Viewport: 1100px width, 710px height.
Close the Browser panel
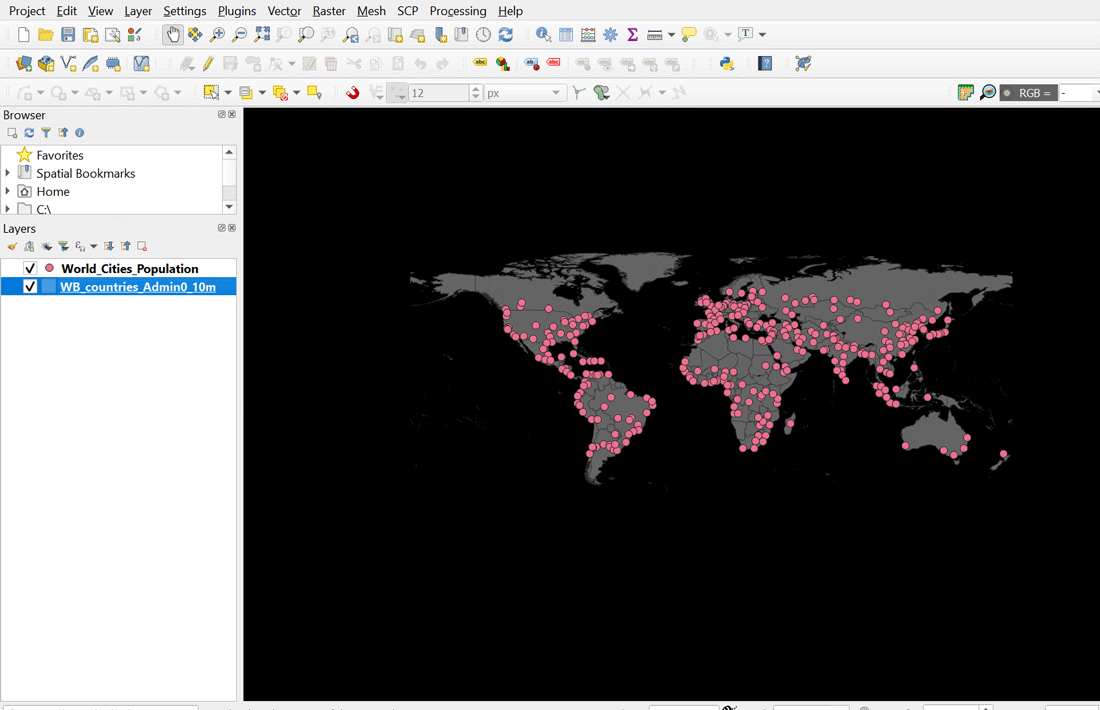tap(232, 114)
